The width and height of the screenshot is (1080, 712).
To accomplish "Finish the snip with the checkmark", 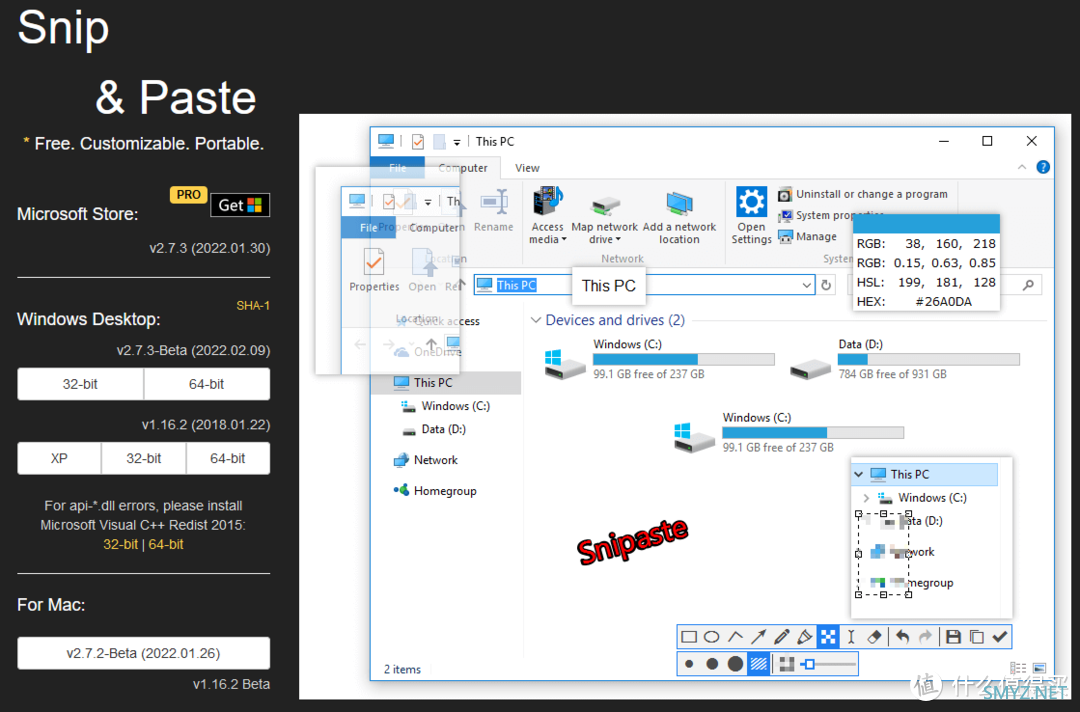I will (1000, 637).
